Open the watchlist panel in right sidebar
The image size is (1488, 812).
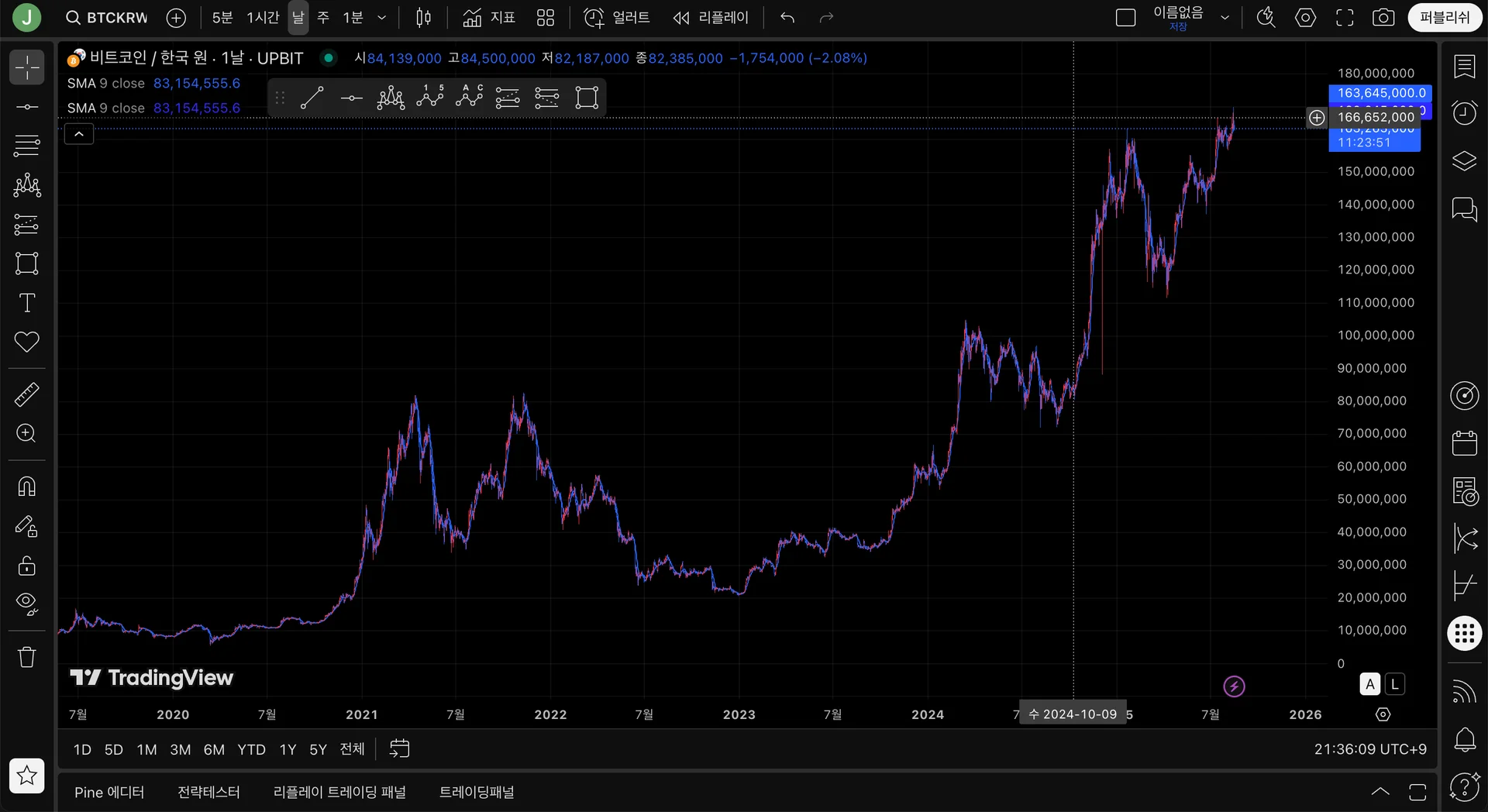pyautogui.click(x=1464, y=67)
